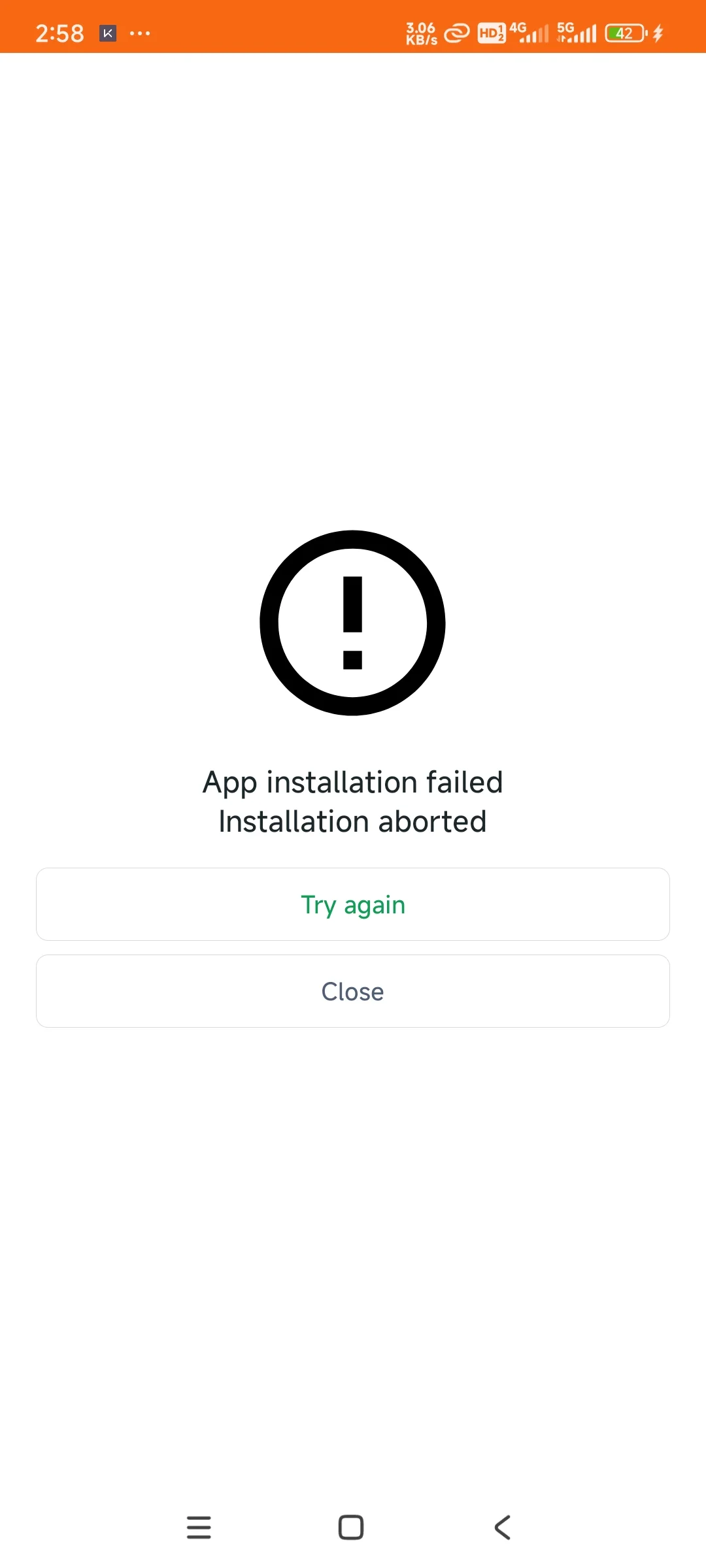Tap the Close button

click(353, 991)
